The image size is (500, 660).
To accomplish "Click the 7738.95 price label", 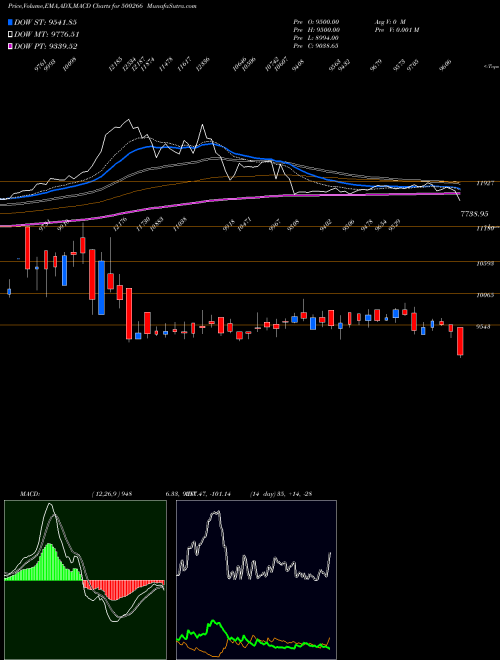I will [x=474, y=214].
